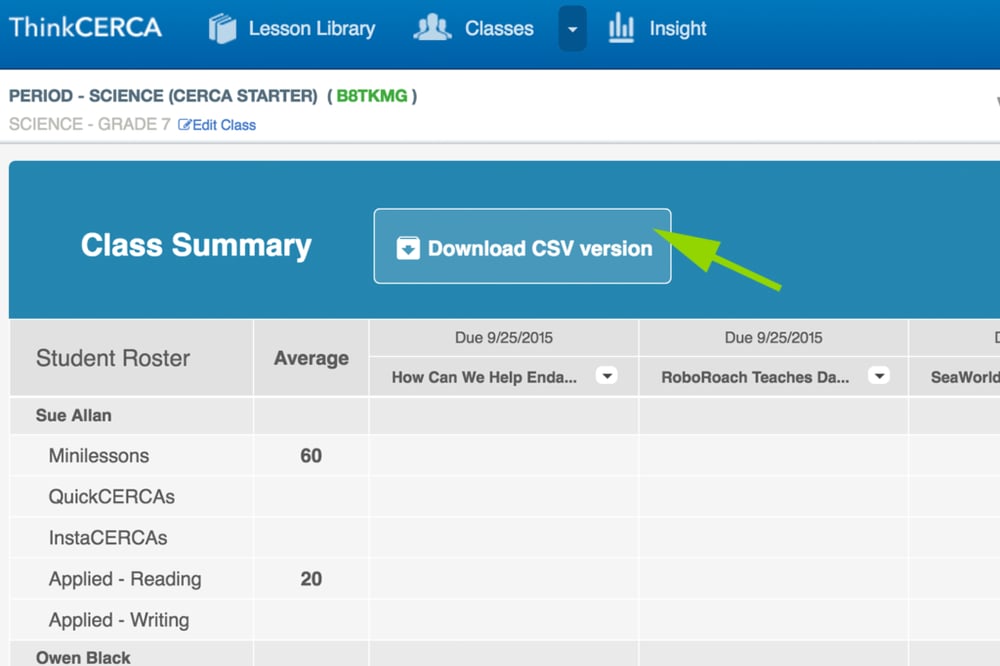Open the Insight menu item
The height and width of the screenshot is (666, 1000).
click(x=677, y=29)
